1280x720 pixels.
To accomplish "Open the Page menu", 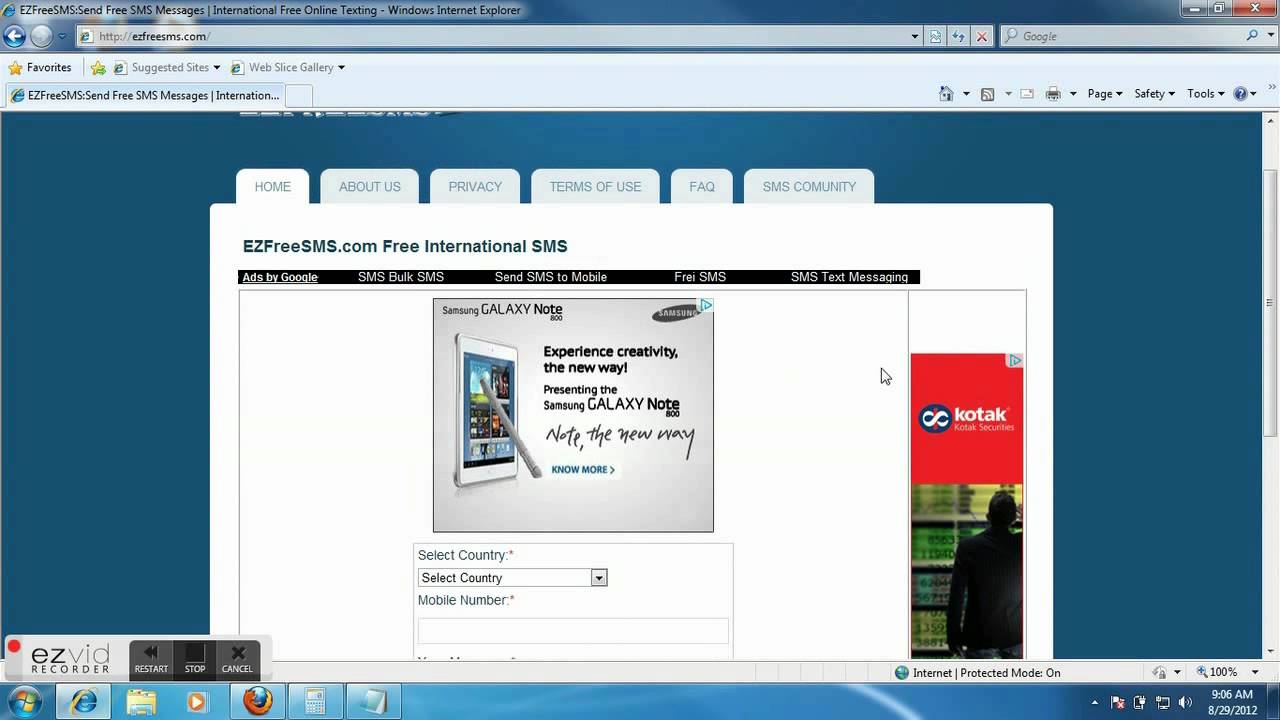I will (1105, 93).
